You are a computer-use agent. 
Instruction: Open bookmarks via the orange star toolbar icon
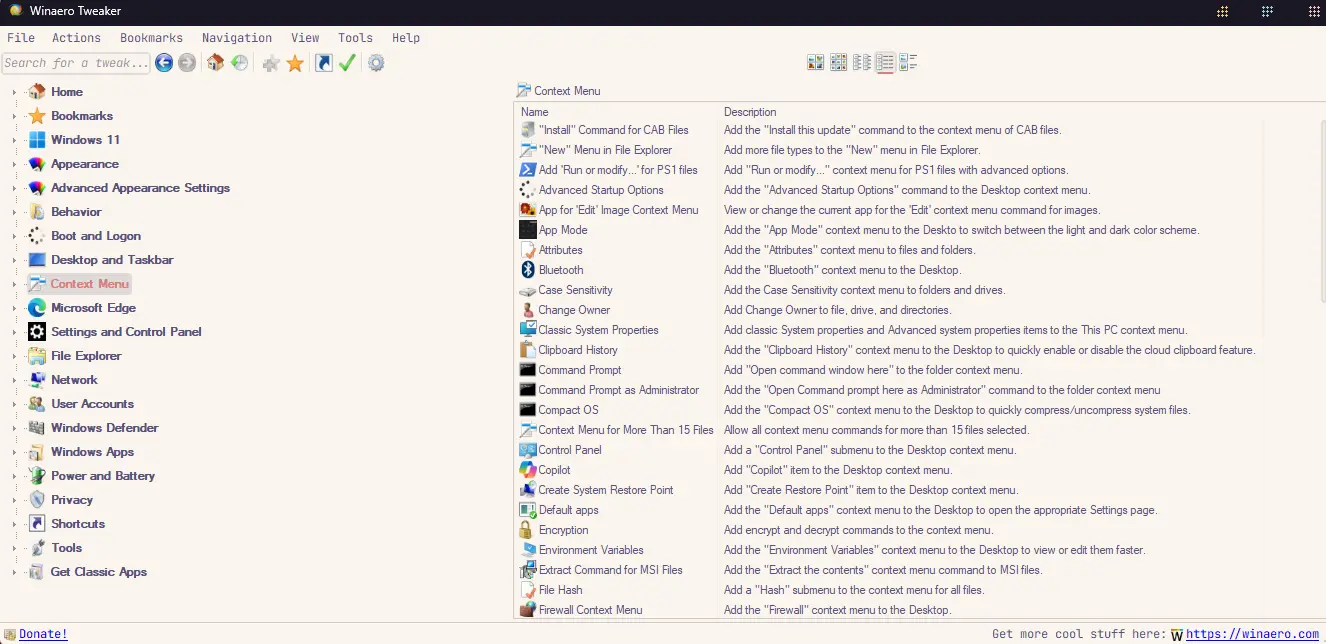point(295,63)
